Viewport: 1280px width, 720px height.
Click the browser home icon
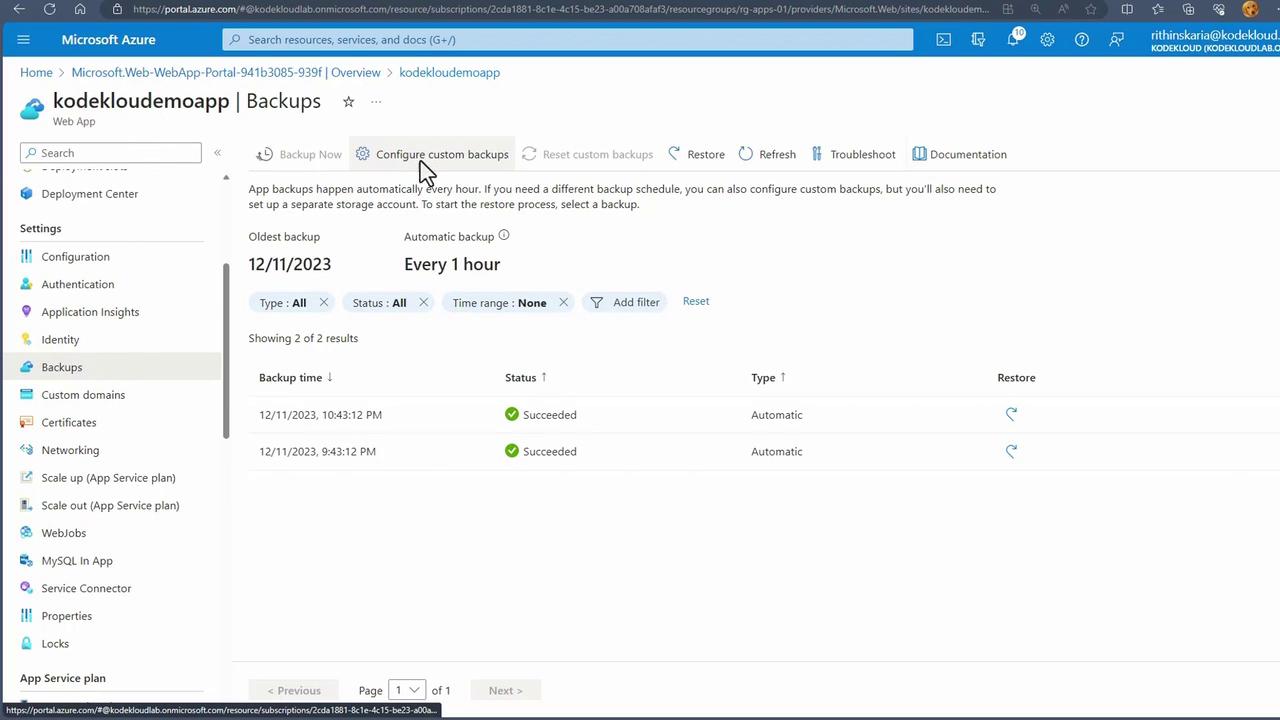click(80, 9)
